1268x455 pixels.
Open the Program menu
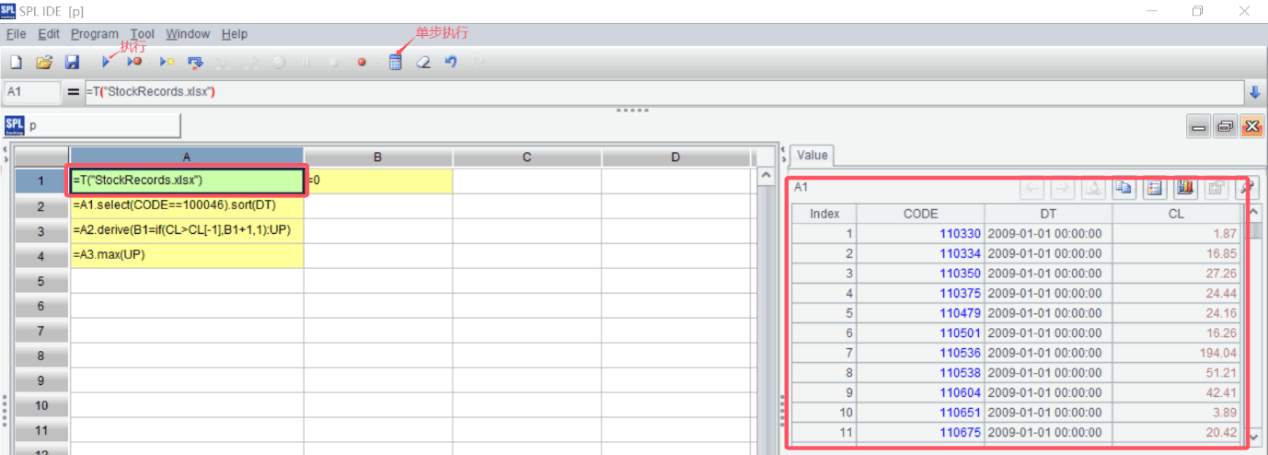[94, 34]
